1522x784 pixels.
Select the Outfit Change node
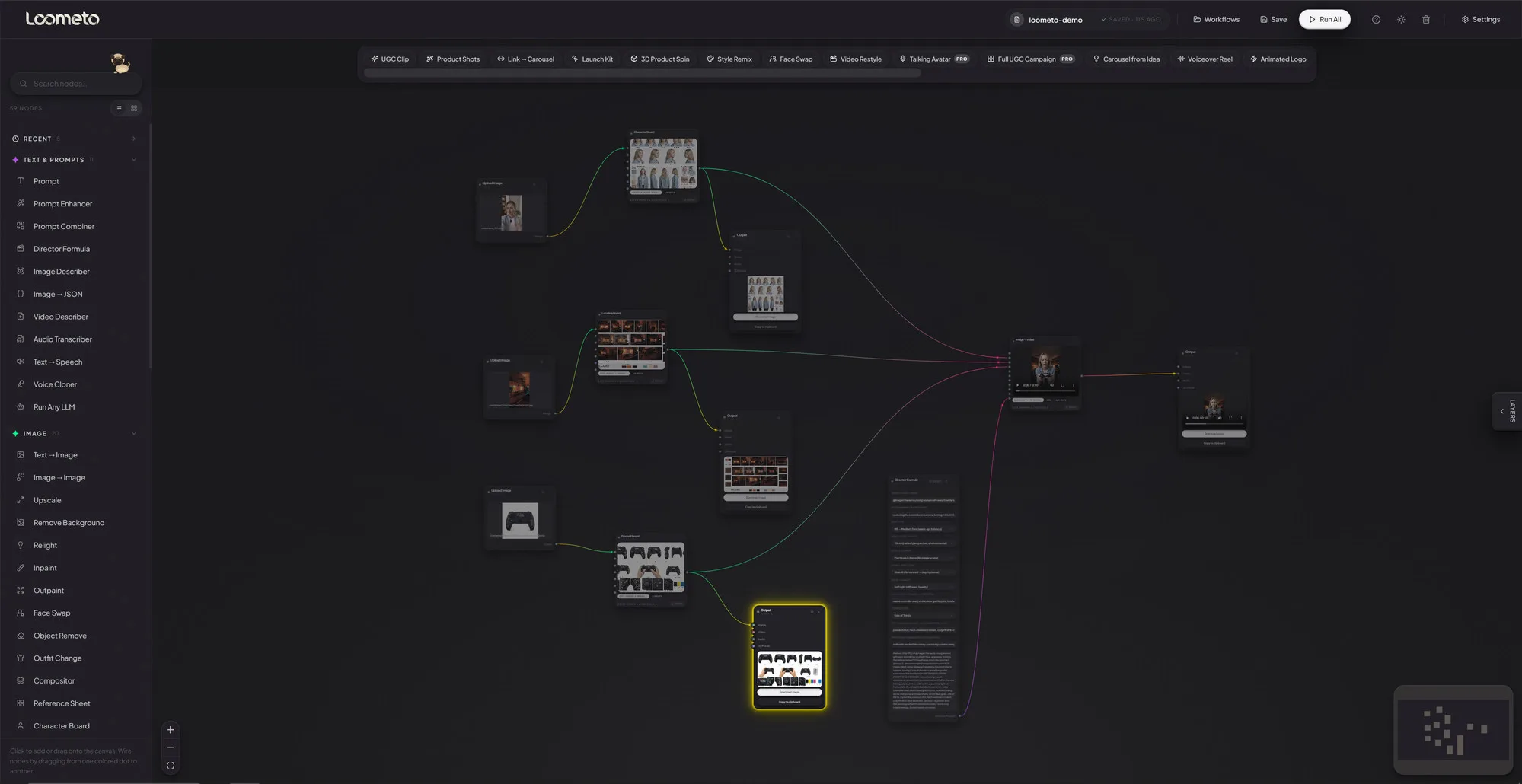(75, 658)
